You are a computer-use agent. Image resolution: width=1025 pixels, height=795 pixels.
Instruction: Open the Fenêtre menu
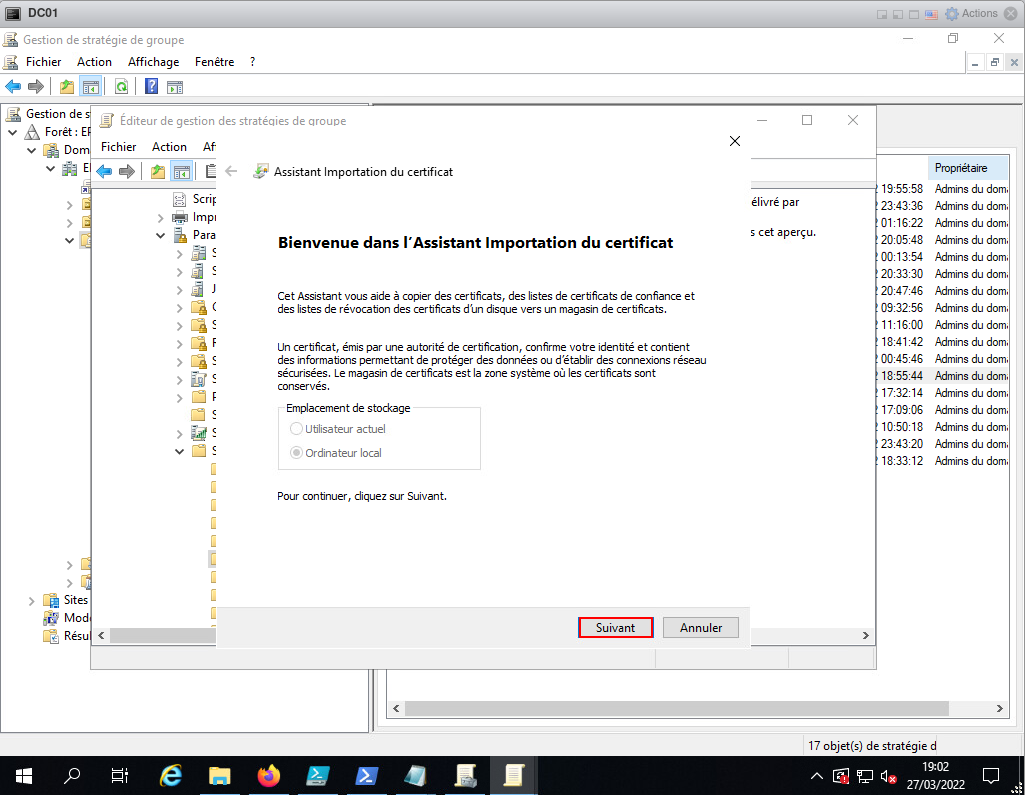(x=214, y=62)
